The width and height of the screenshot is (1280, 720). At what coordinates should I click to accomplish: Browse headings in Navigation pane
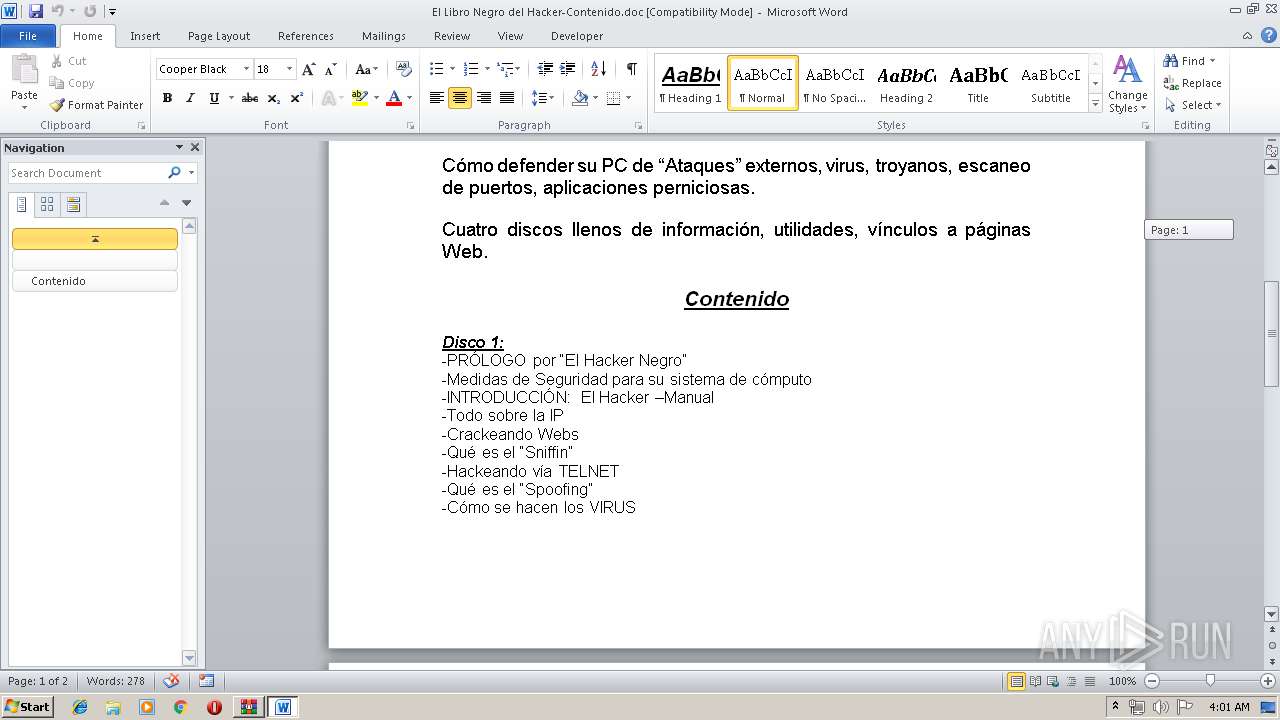(22, 205)
